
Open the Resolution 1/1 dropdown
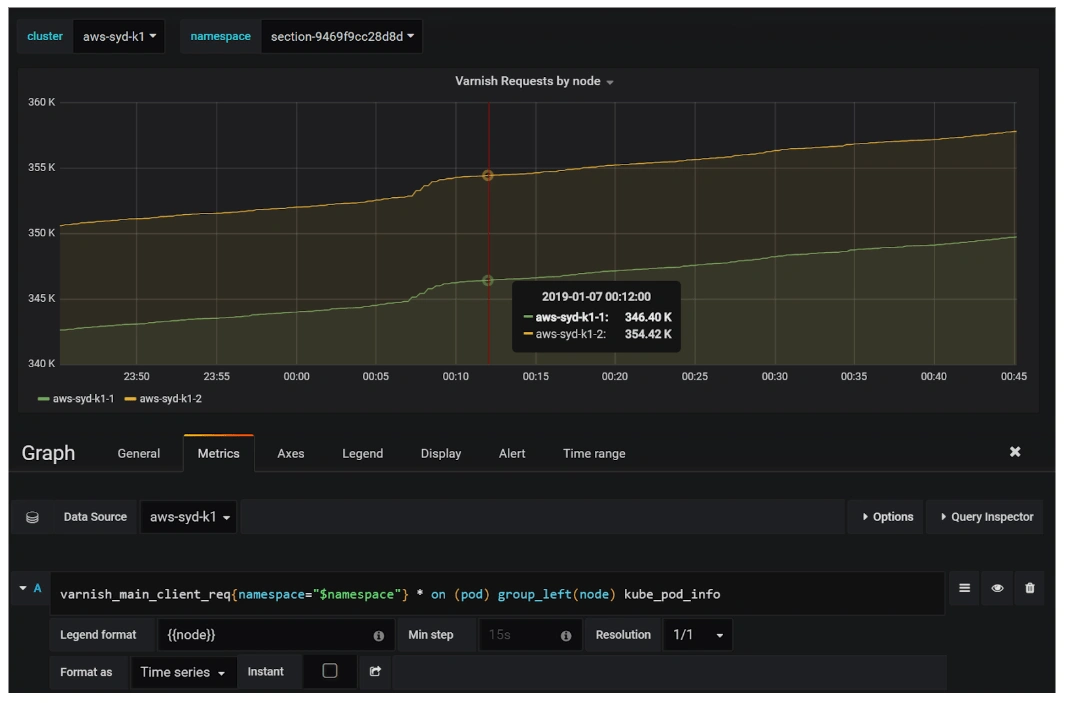coord(698,635)
